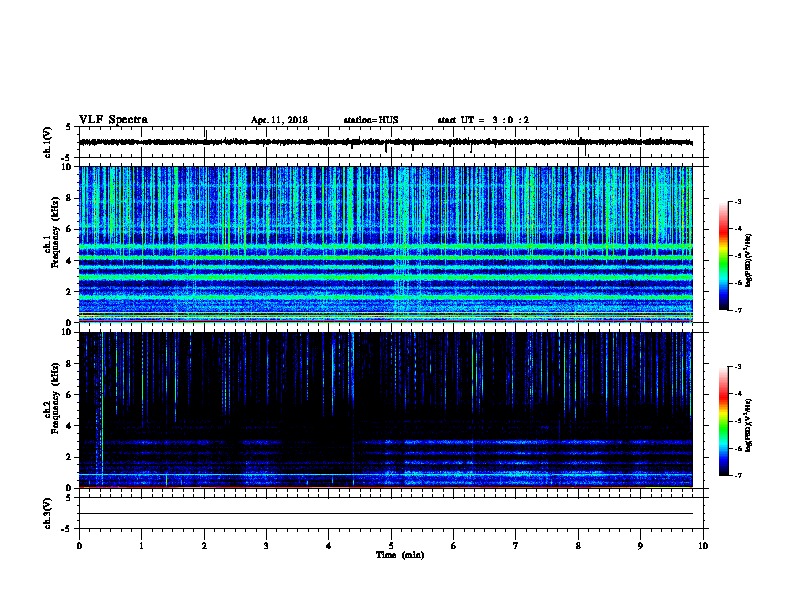Click the "8" tick on the time axis
Viewport: 792px width, 612px height.
pyautogui.click(x=578, y=546)
